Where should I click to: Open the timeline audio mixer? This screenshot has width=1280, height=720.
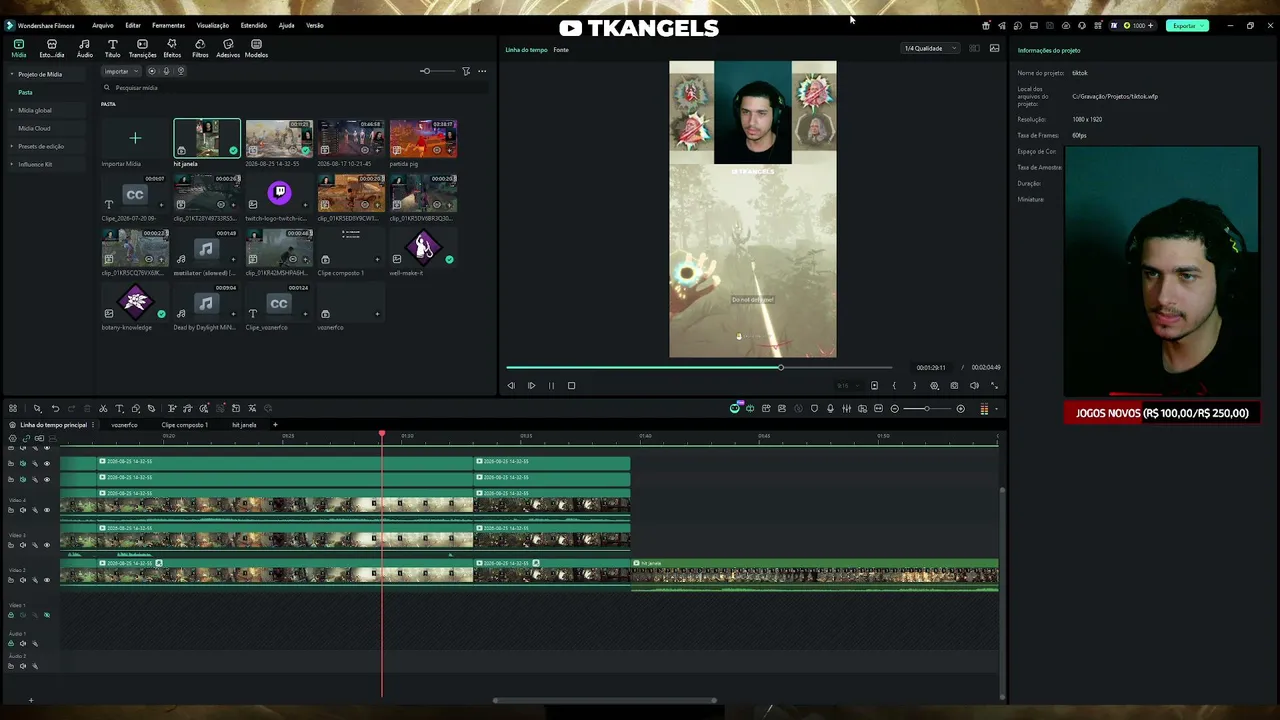point(846,408)
